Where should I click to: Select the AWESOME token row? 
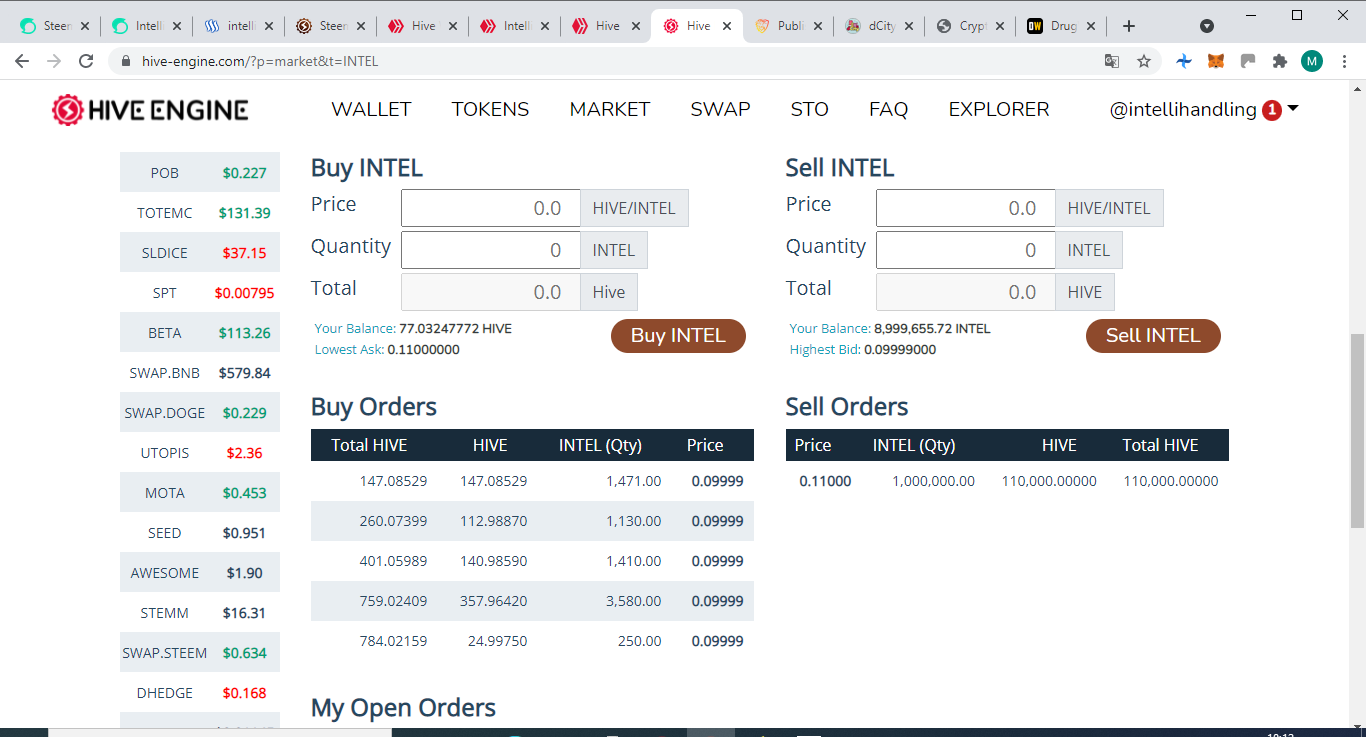[200, 572]
